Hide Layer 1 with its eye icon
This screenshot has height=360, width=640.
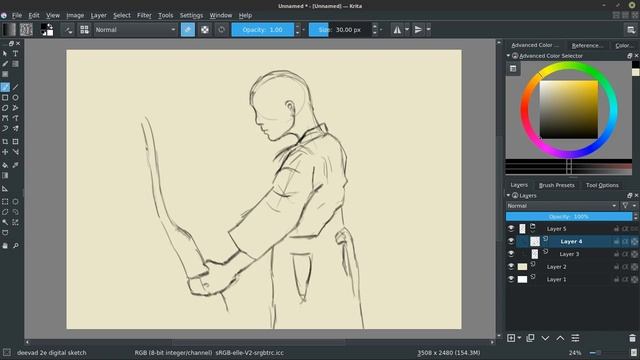pyautogui.click(x=511, y=279)
